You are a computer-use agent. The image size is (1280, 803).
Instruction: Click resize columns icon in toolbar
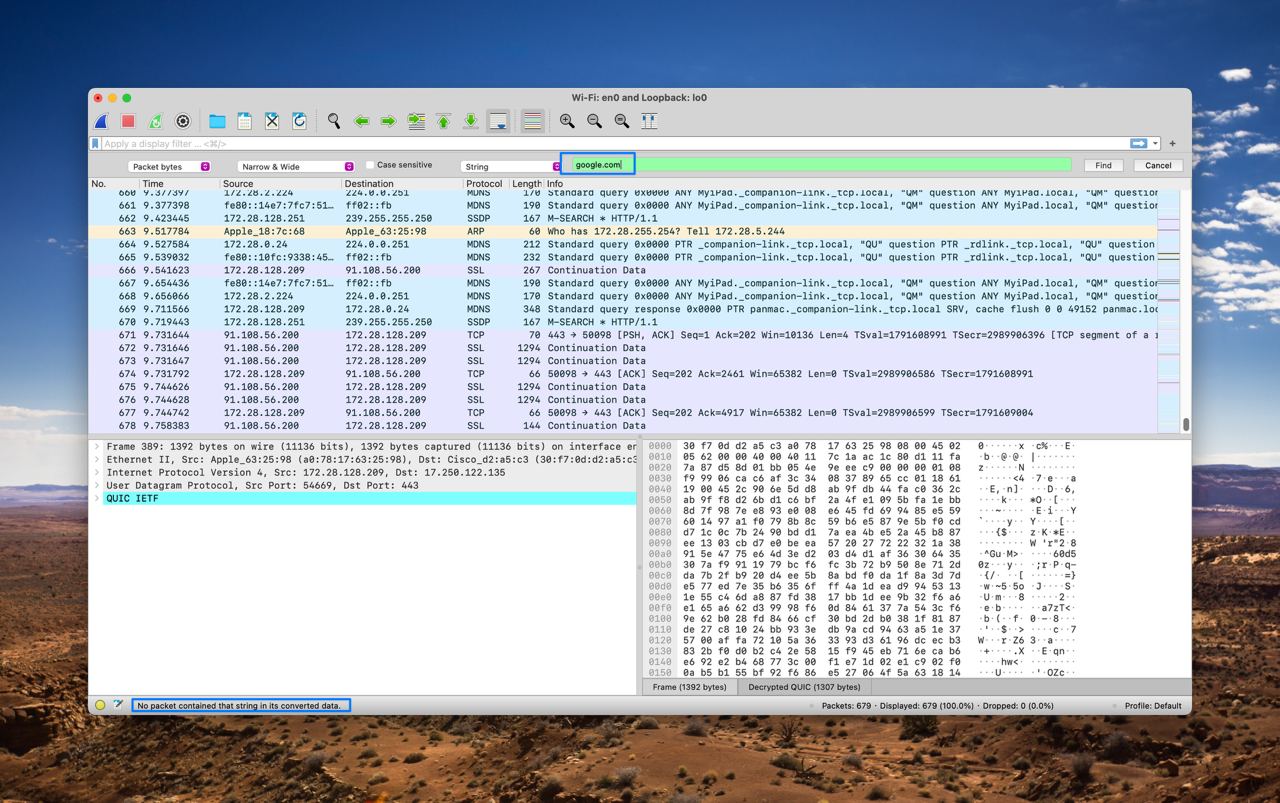[x=649, y=121]
